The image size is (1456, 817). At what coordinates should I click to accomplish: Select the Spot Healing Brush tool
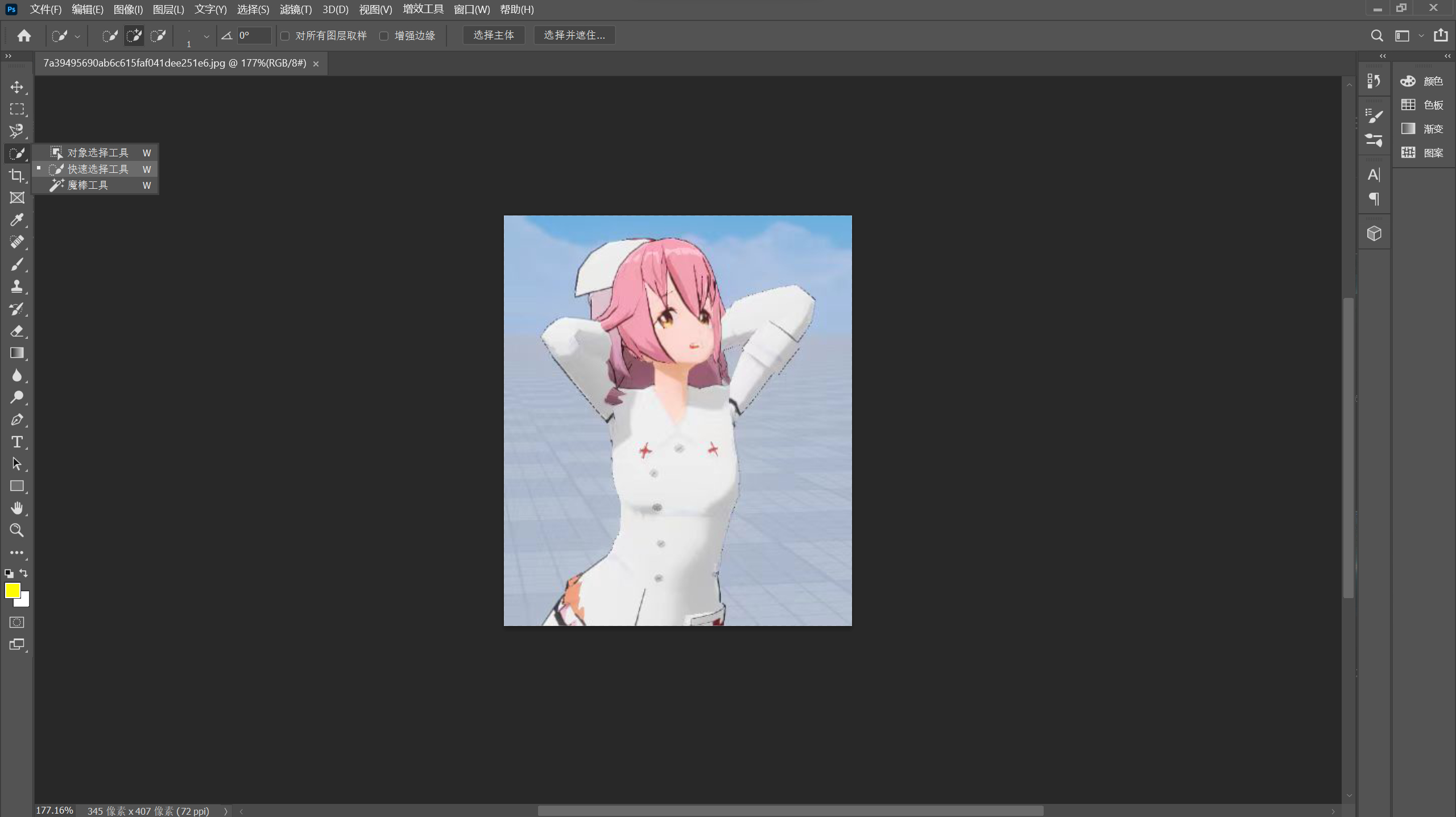click(16, 242)
